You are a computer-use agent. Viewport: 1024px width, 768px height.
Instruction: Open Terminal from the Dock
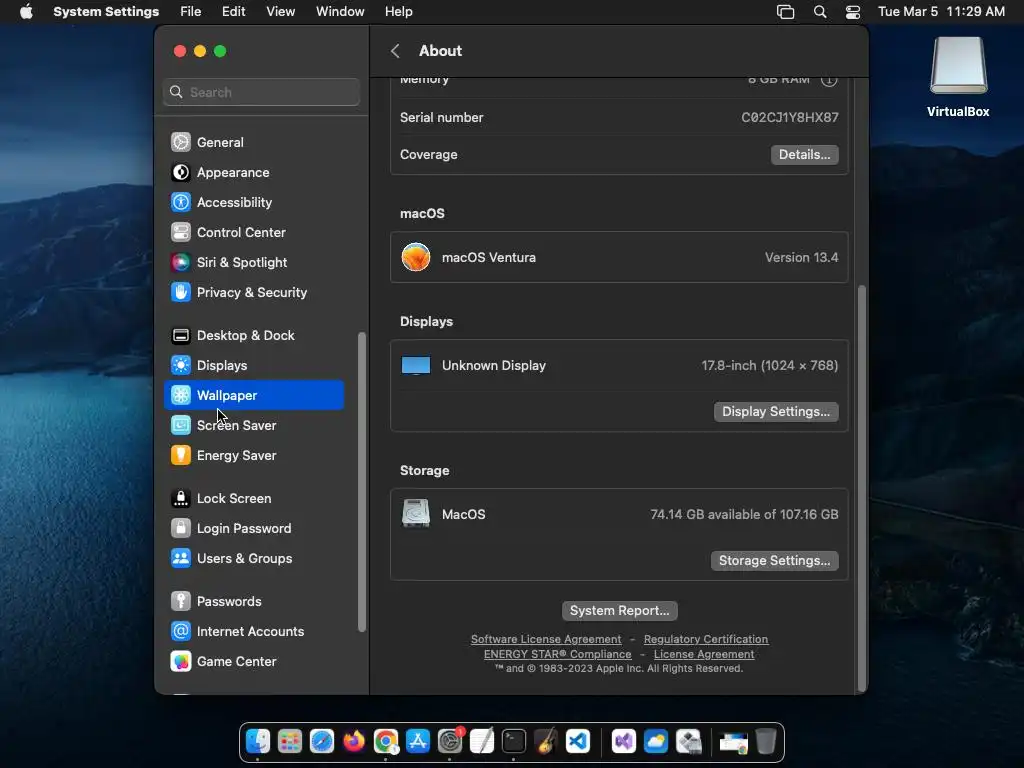tap(514, 741)
